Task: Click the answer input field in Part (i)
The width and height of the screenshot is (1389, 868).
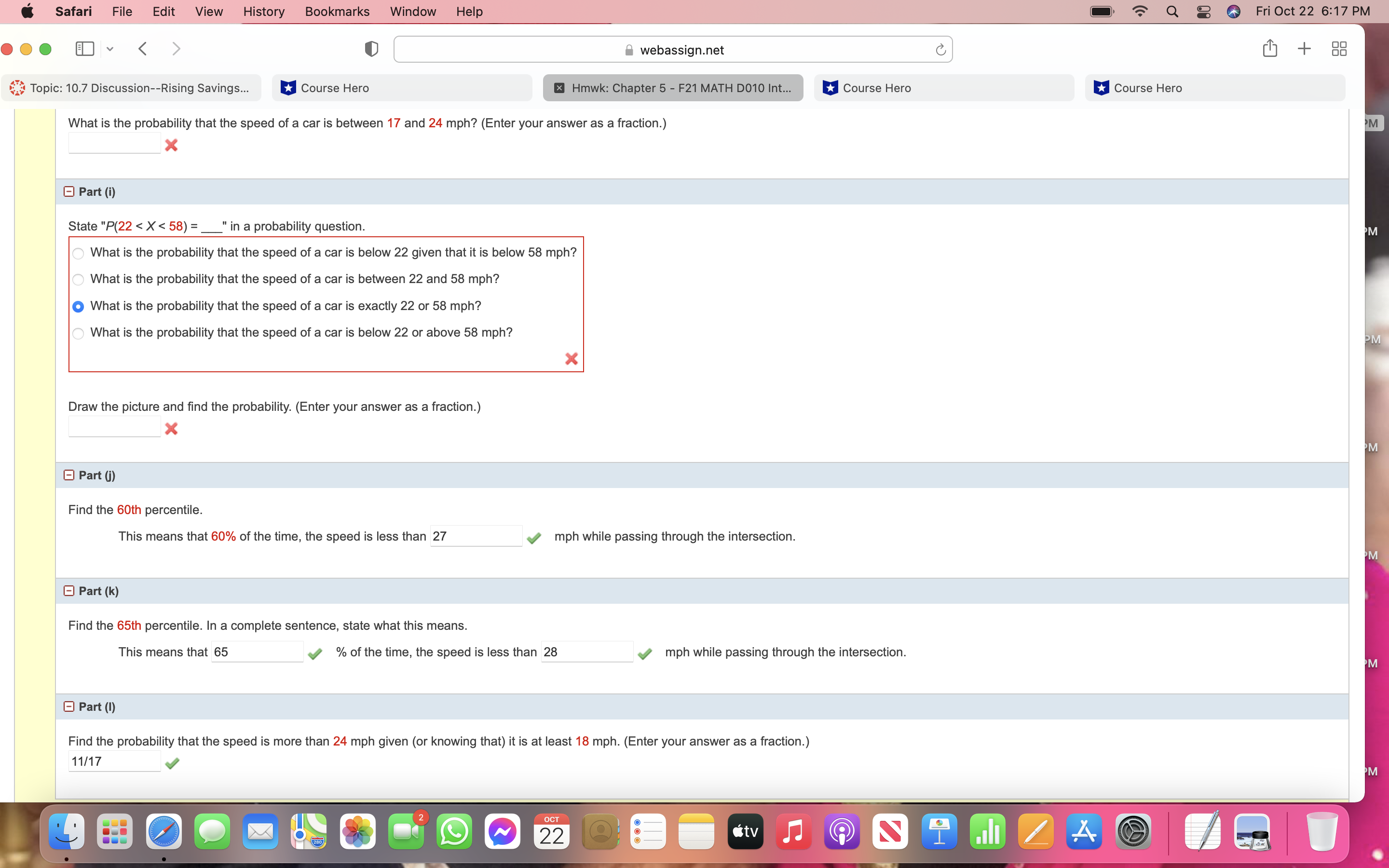Action: [112, 428]
